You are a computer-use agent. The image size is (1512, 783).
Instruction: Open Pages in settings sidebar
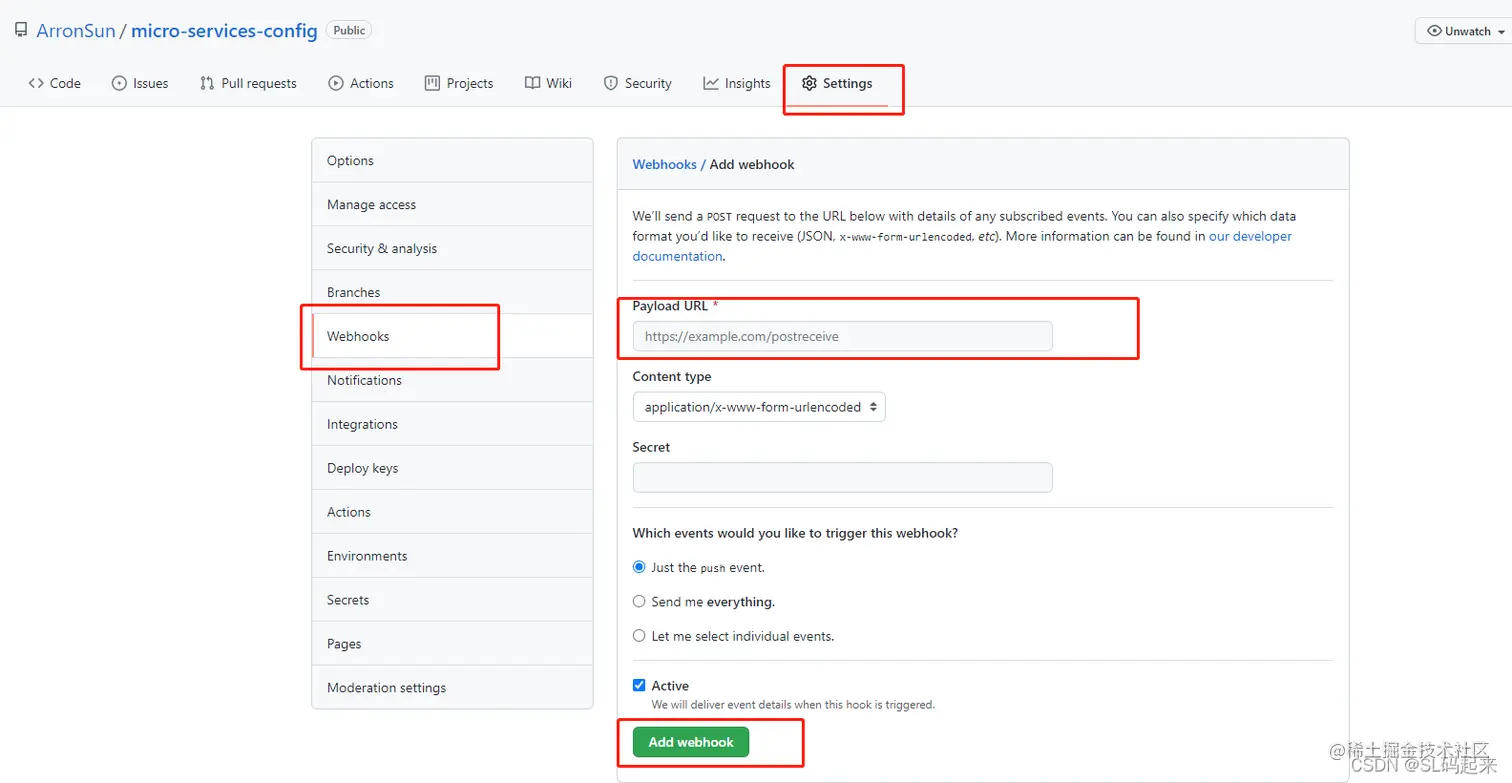pos(452,644)
